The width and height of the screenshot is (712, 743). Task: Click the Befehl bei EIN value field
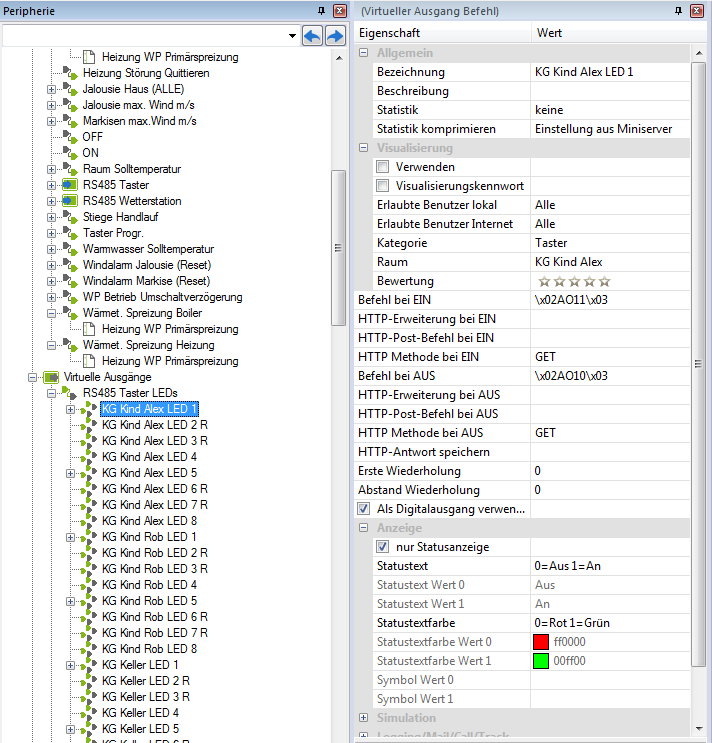pos(610,300)
